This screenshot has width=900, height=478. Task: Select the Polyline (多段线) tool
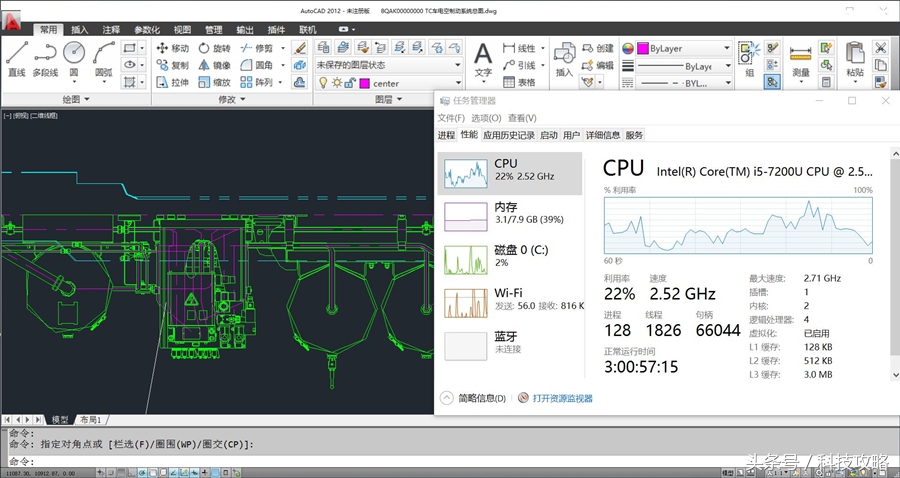tap(44, 55)
